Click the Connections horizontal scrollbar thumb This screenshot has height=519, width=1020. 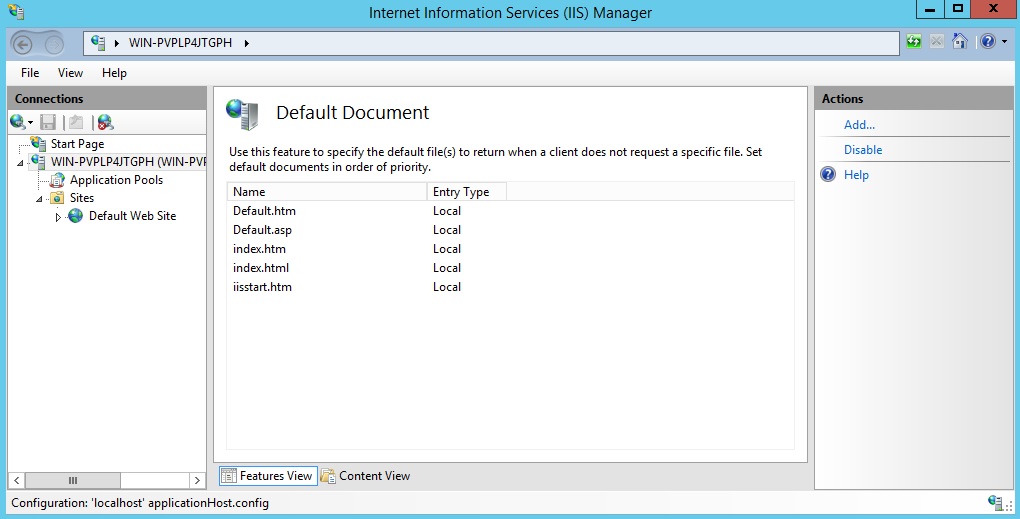pyautogui.click(x=73, y=481)
